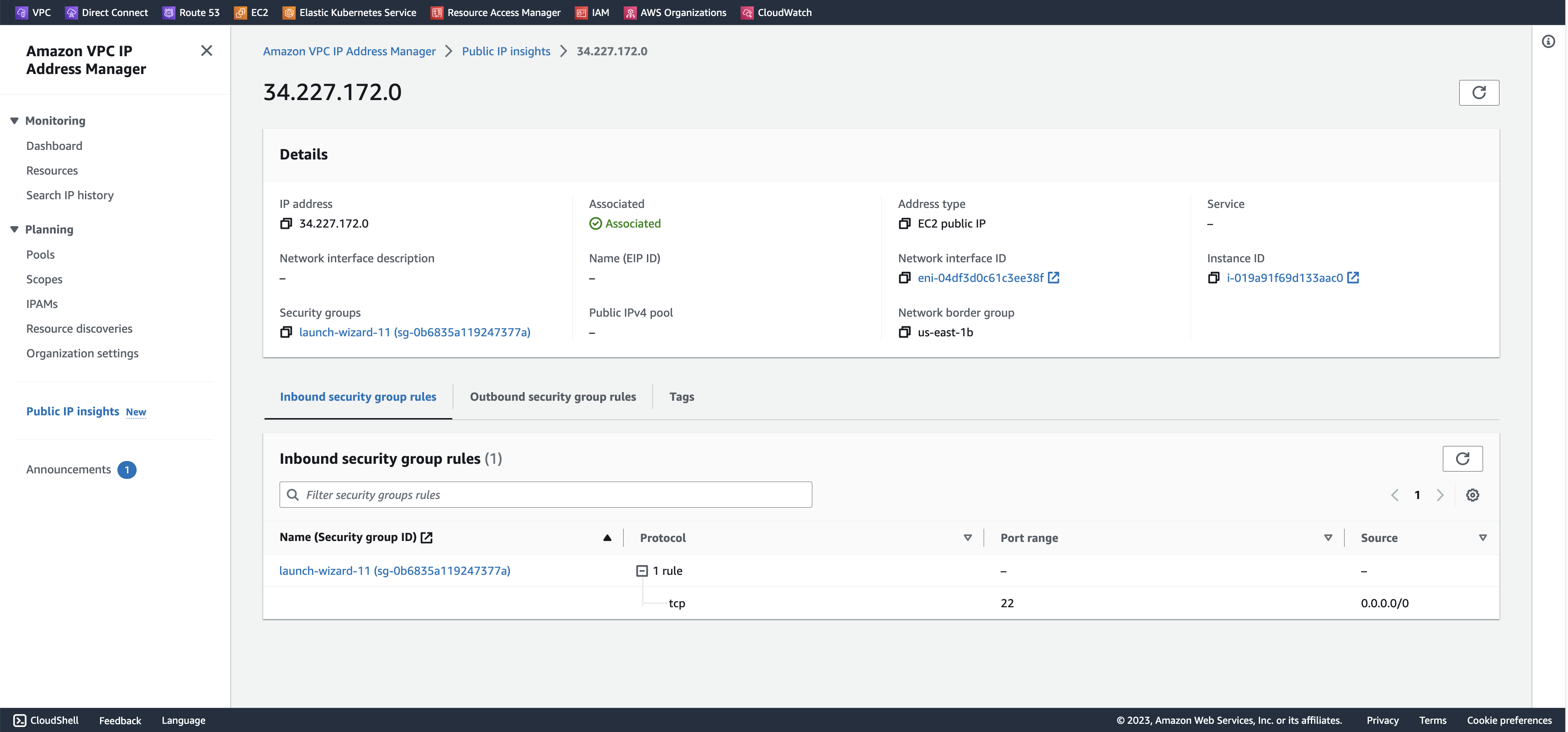Copy the network border group us-east-1b
This screenshot has width=1568, height=732.
click(904, 332)
